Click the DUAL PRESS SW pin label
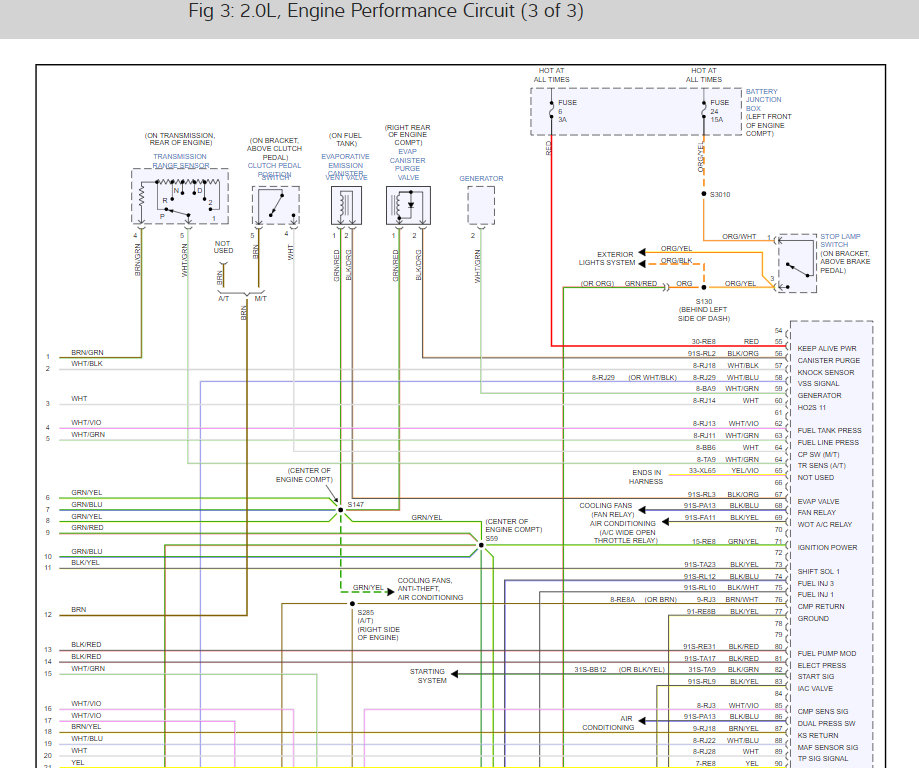 [x=826, y=723]
